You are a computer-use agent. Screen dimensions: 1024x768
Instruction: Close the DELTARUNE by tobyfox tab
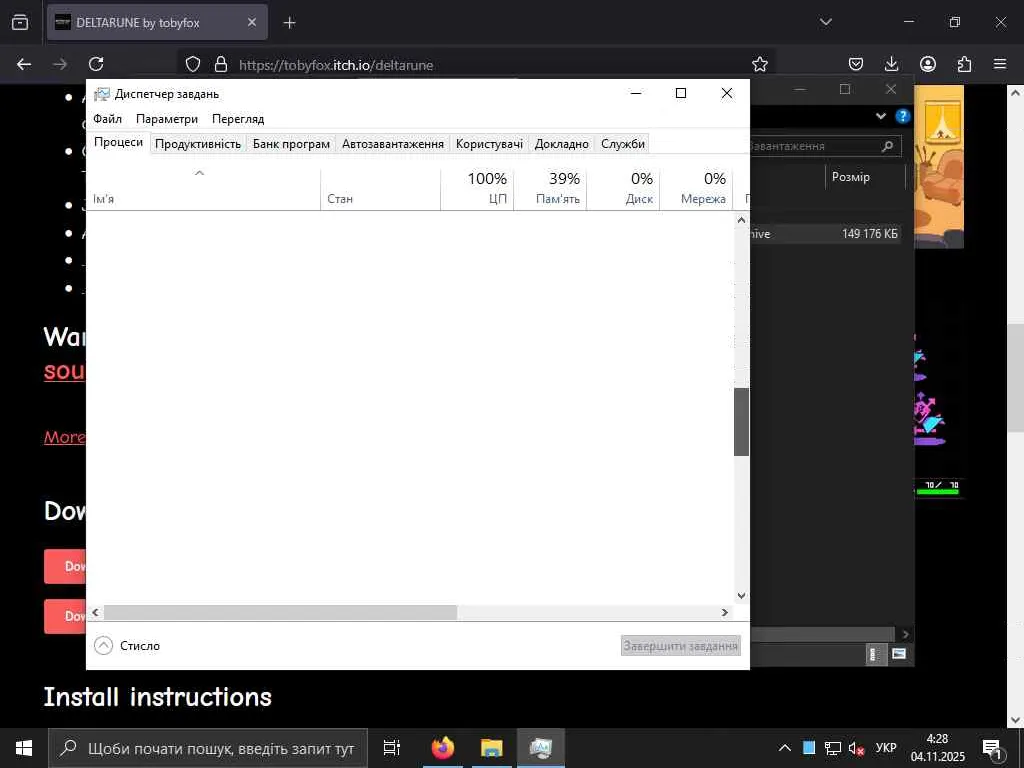tap(251, 22)
